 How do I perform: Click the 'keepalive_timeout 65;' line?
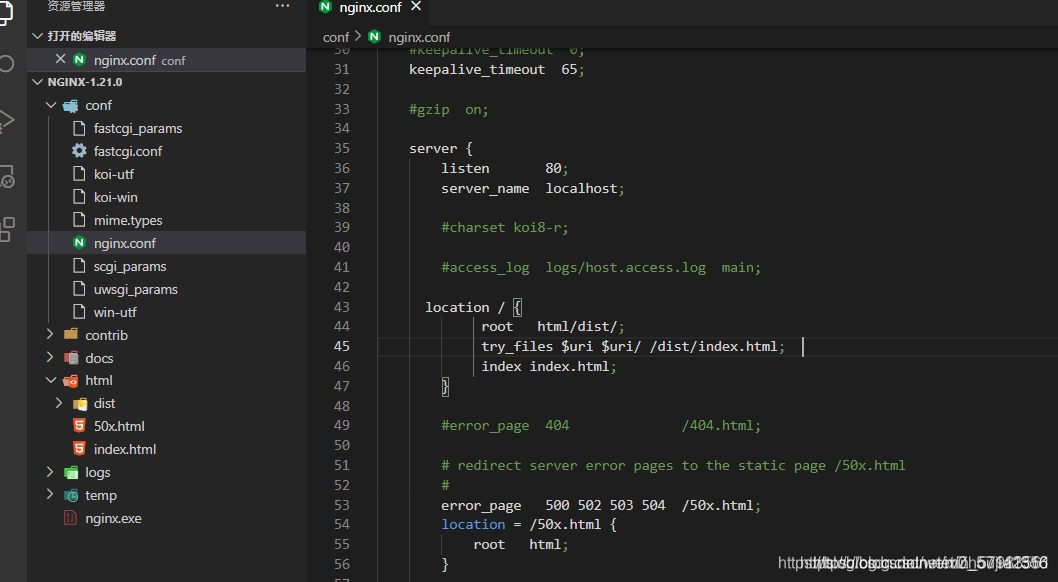[497, 69]
